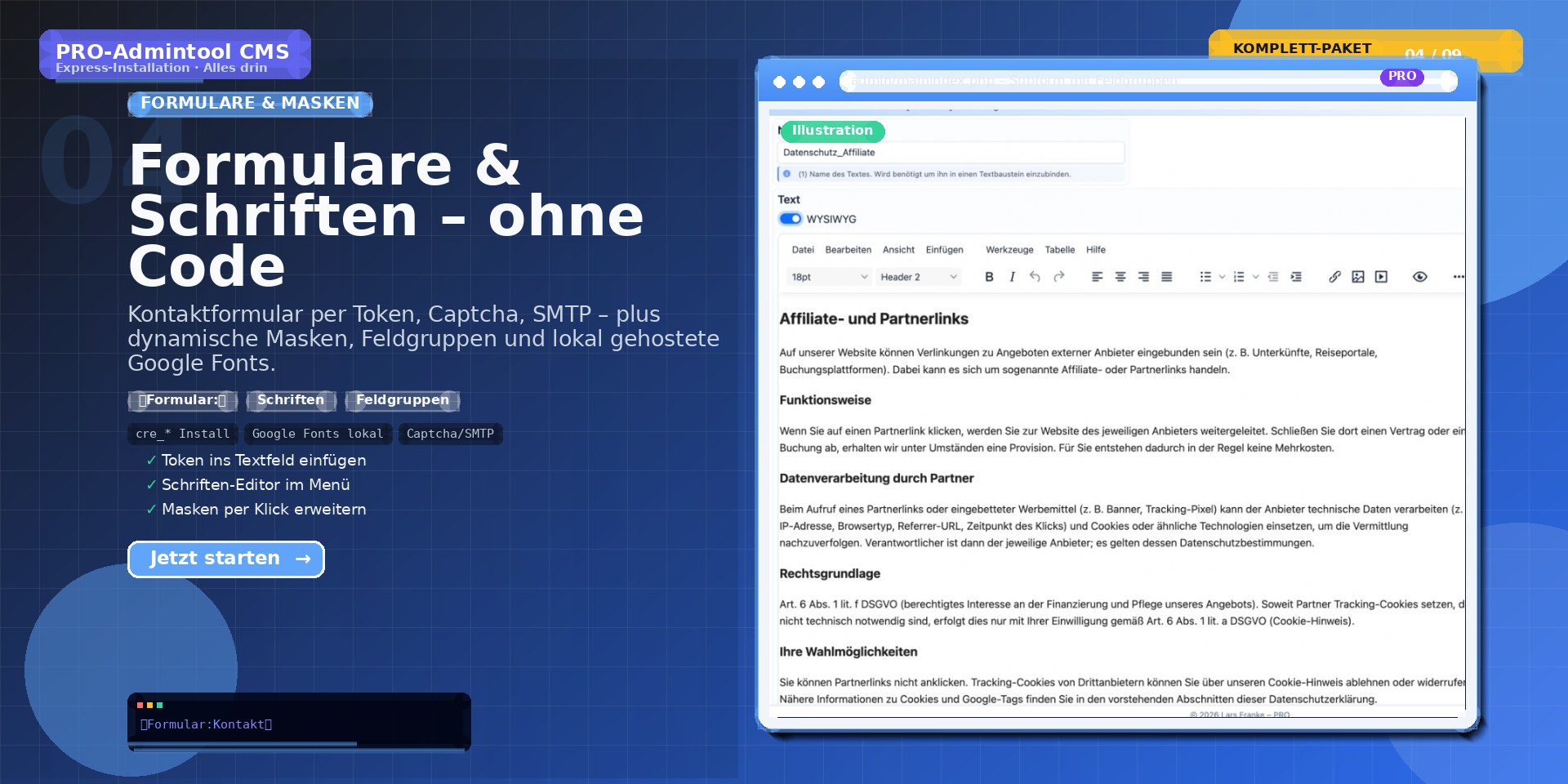Increase indent using the indent icon
The height and width of the screenshot is (784, 1568).
(x=1296, y=277)
